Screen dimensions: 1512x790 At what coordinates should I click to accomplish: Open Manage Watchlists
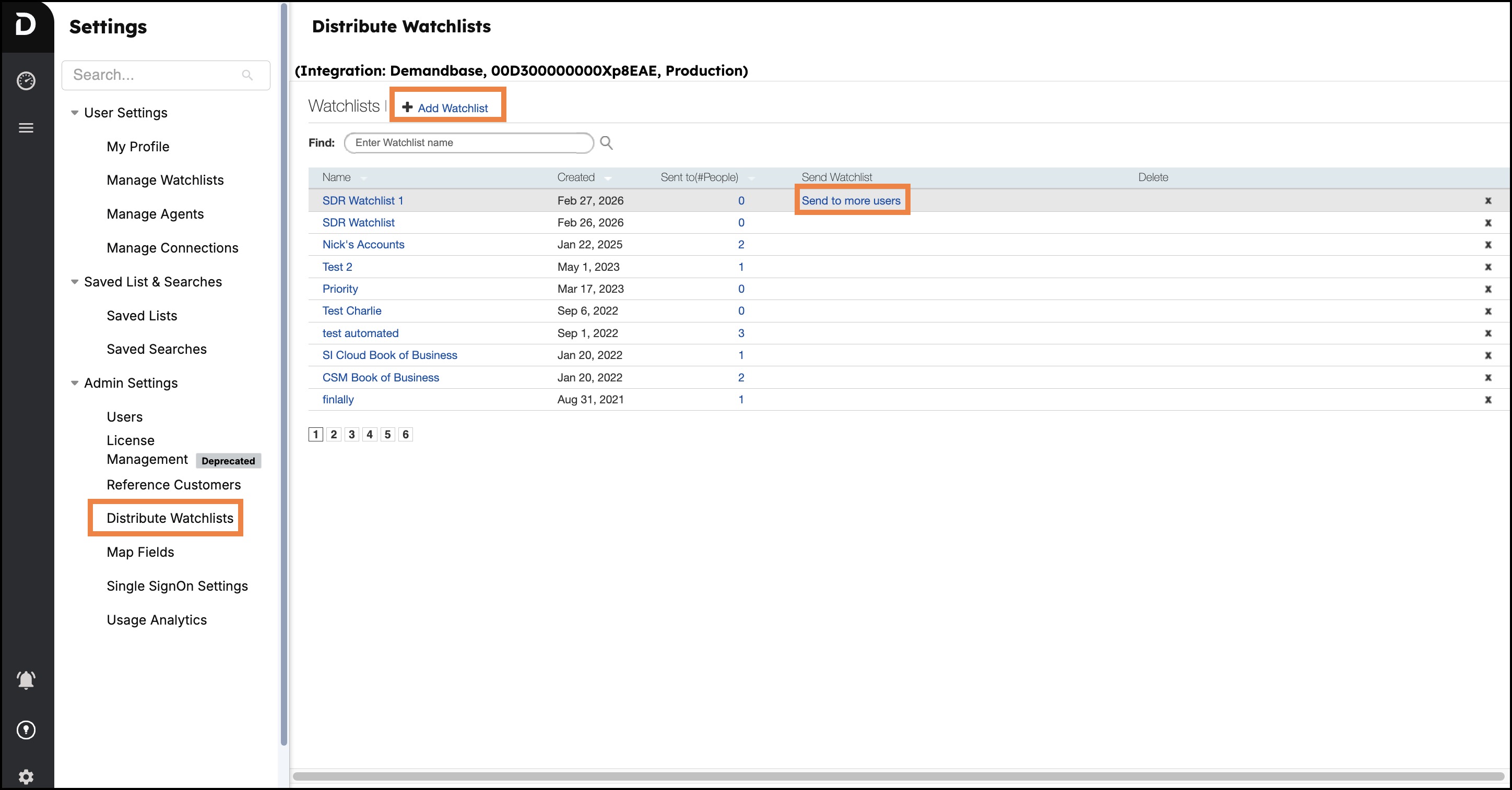click(x=165, y=180)
